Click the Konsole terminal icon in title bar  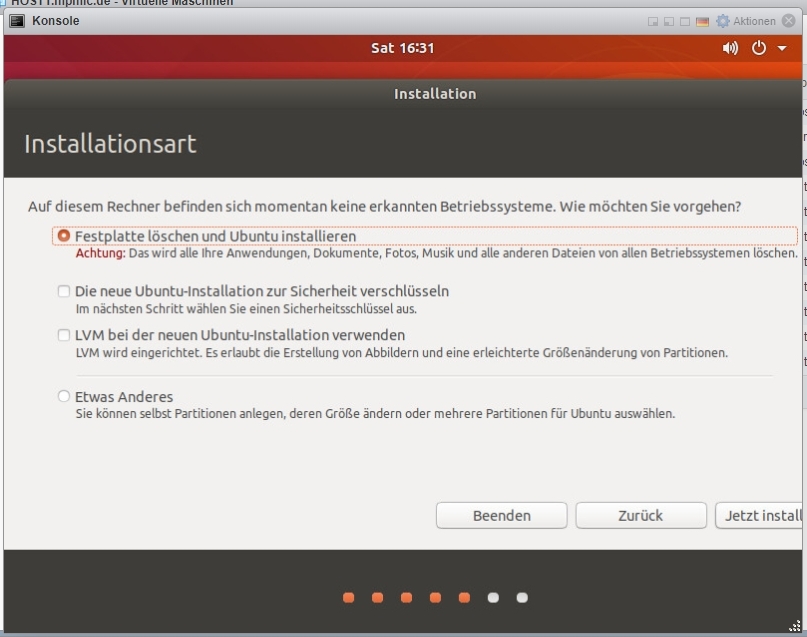[17, 21]
